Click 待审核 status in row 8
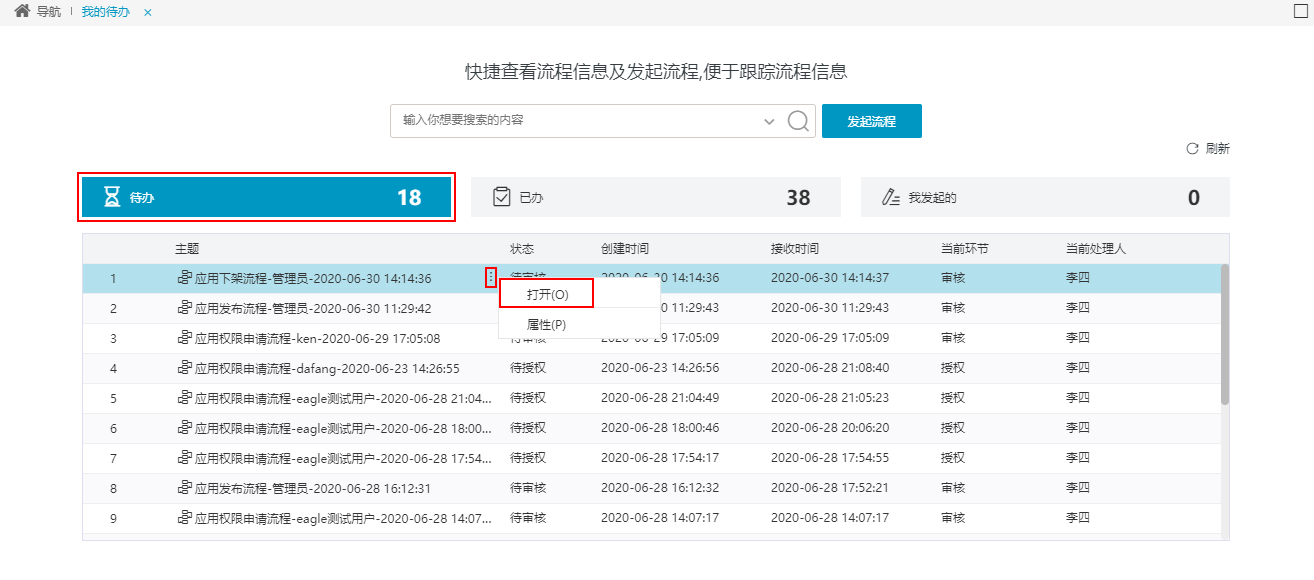The width and height of the screenshot is (1314, 580). point(528,488)
